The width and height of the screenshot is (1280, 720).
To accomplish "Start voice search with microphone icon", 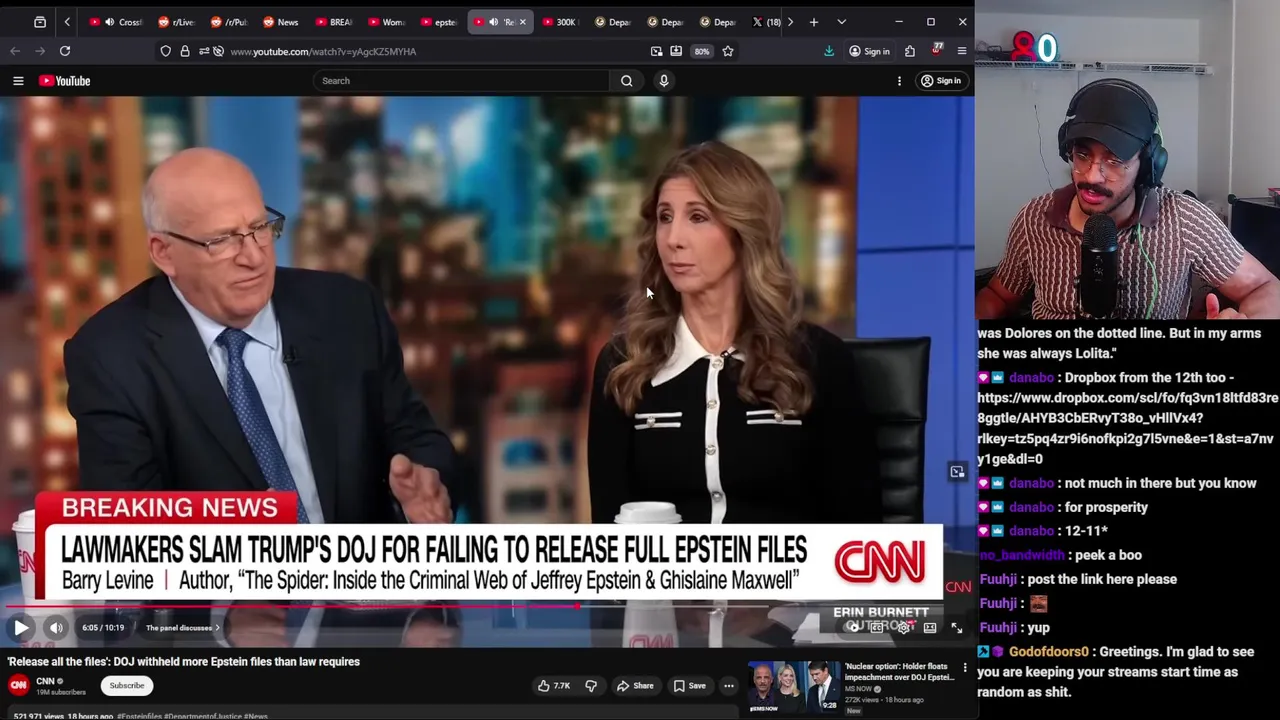I will coord(664,81).
